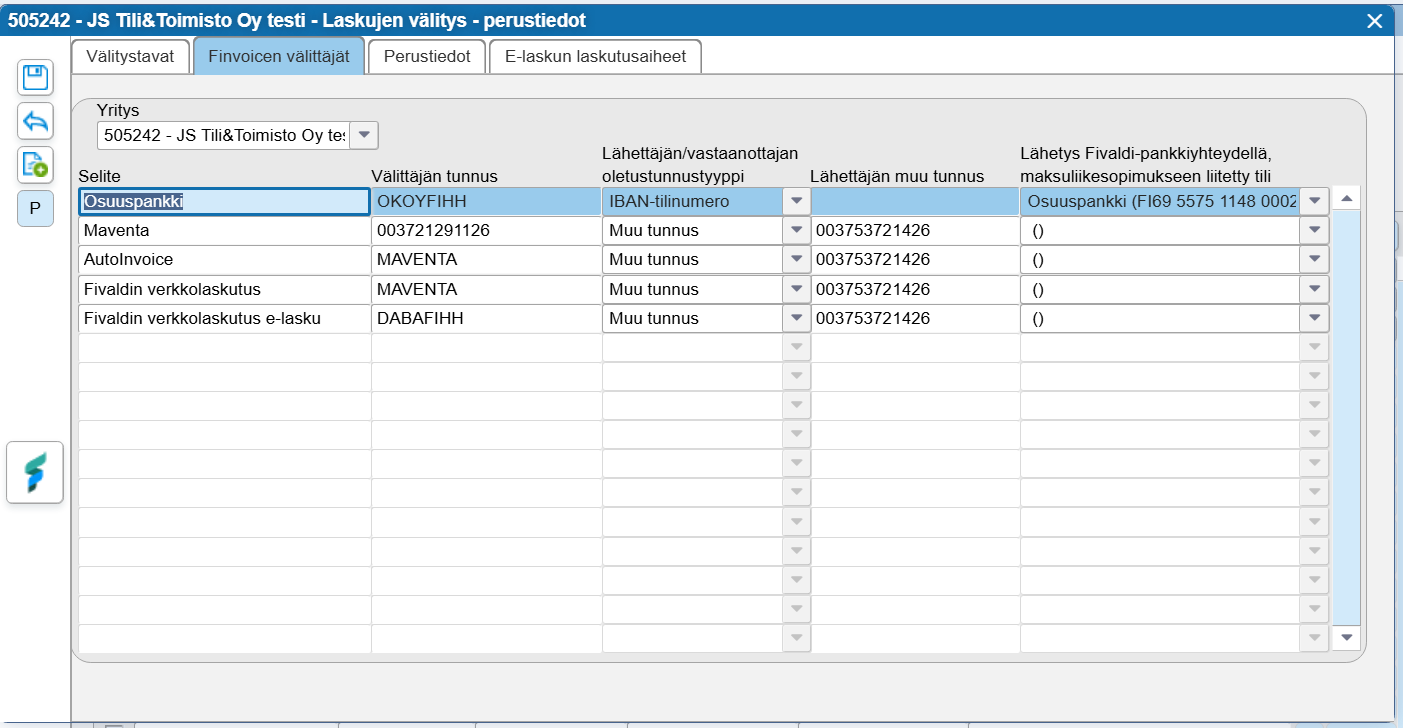The width and height of the screenshot is (1403, 728).
Task: Expand tunnustyyppi dropdown in Maventa row
Action: [796, 231]
